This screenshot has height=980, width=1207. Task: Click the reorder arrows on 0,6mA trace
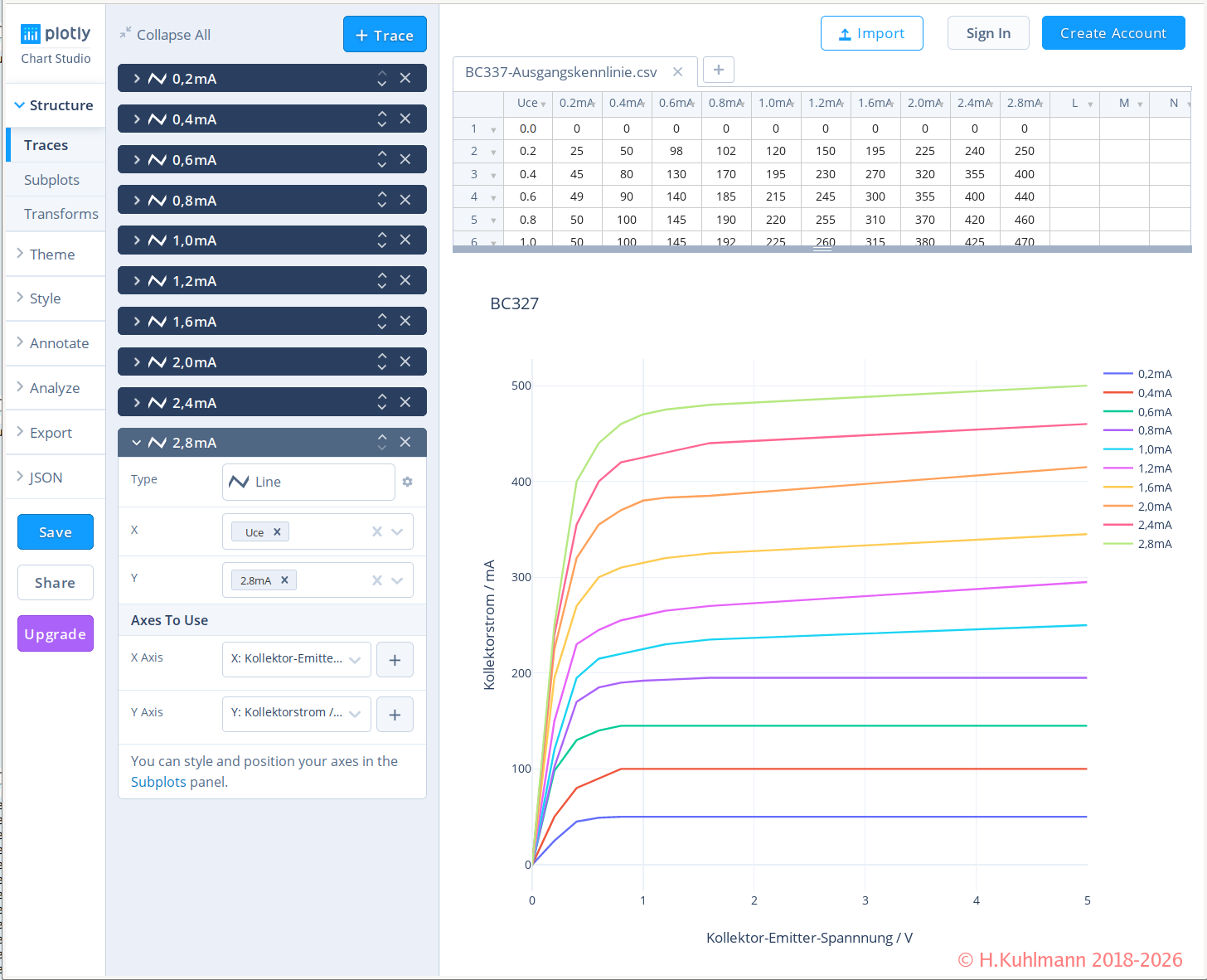pos(382,159)
